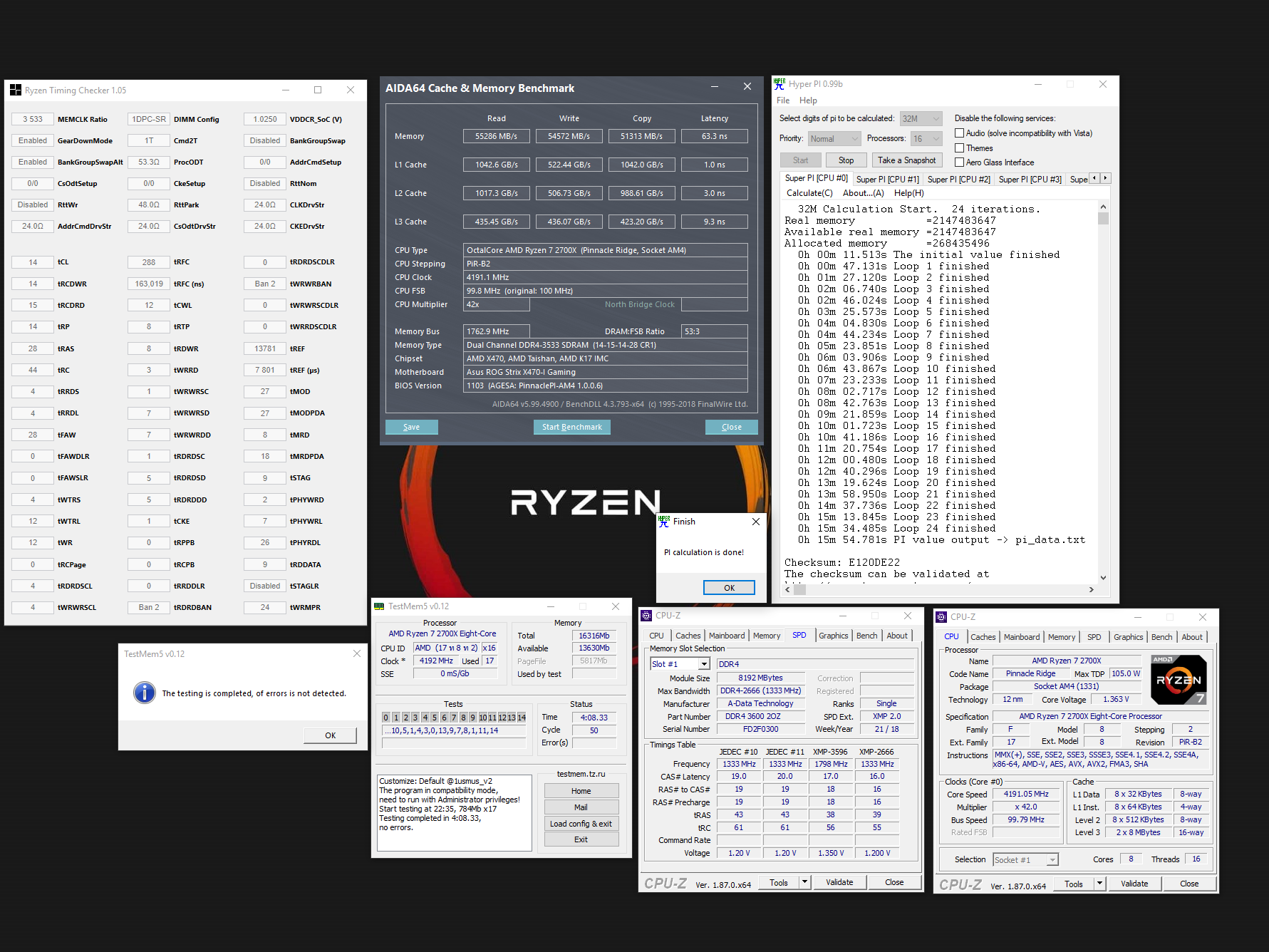This screenshot has height=952, width=1269.
Task: Click the blue information icon in TestMem5 dialog
Action: tap(145, 693)
